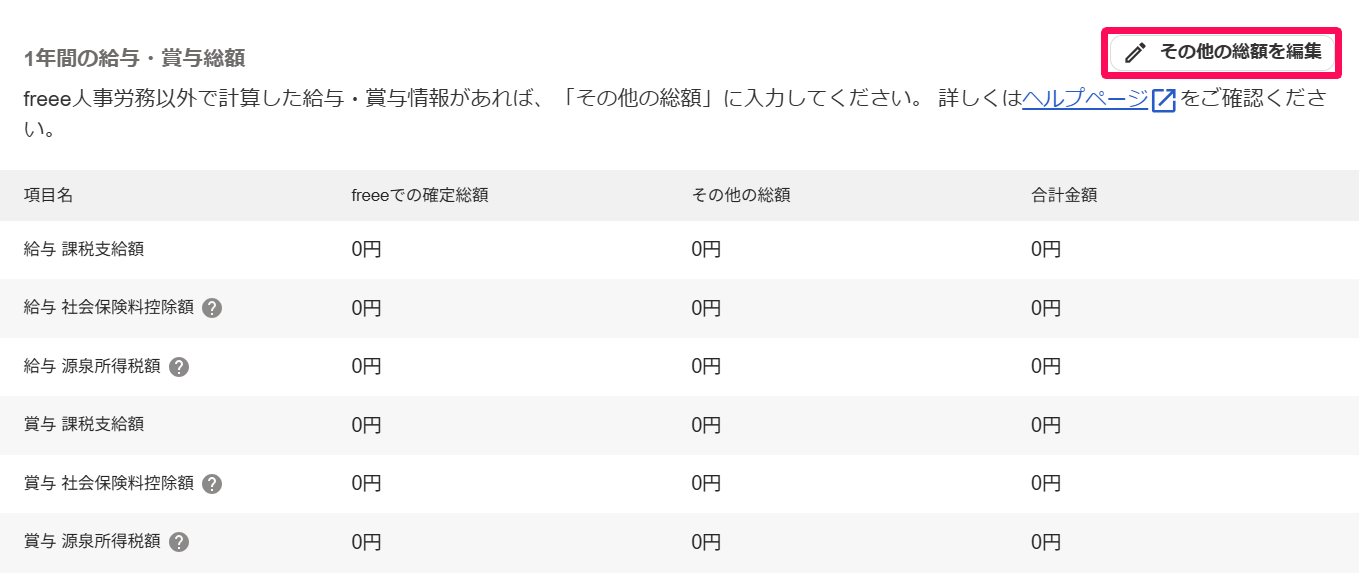
Task: Show help for 給与 社会保険料控除額
Action: [211, 308]
